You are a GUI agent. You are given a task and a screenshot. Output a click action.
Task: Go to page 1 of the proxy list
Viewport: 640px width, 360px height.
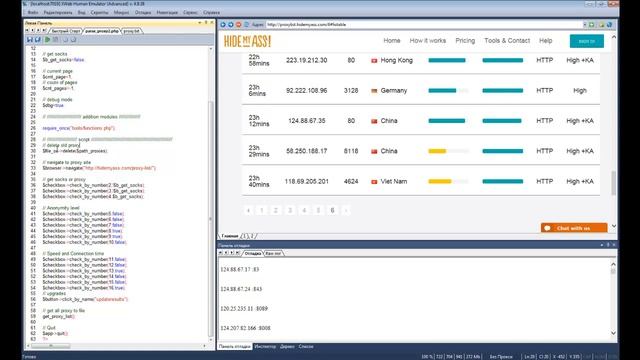point(262,211)
